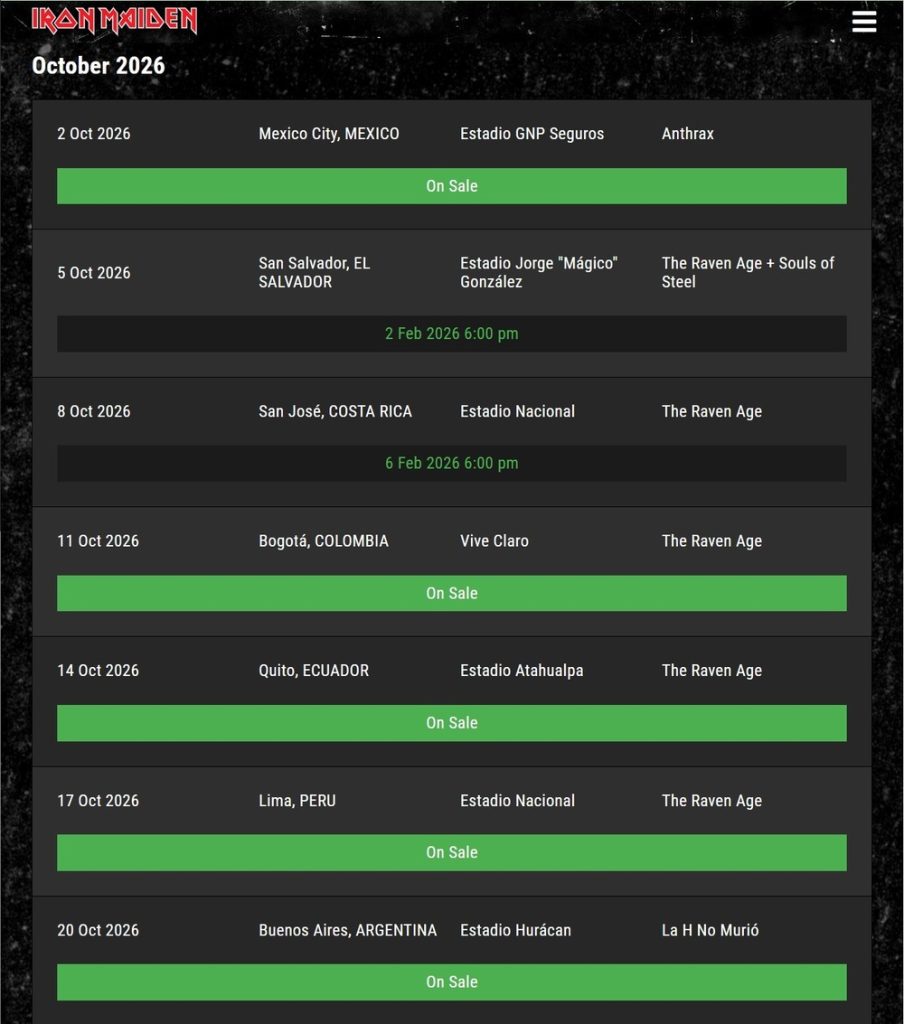Screen dimensions: 904x1024
Task: Click On Sale for Lima show
Action: (452, 852)
